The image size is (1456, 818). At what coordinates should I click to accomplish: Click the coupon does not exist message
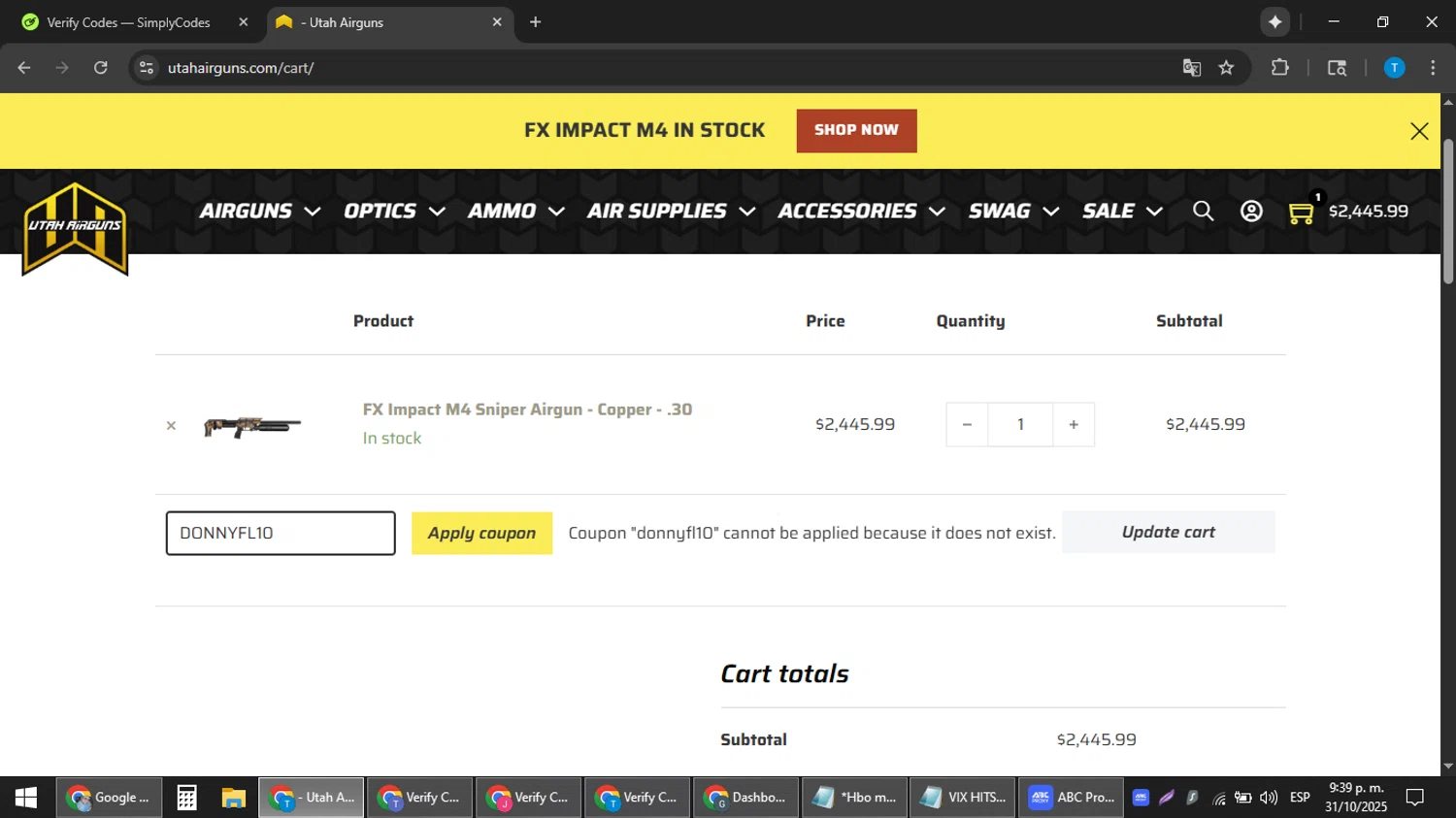pos(811,534)
